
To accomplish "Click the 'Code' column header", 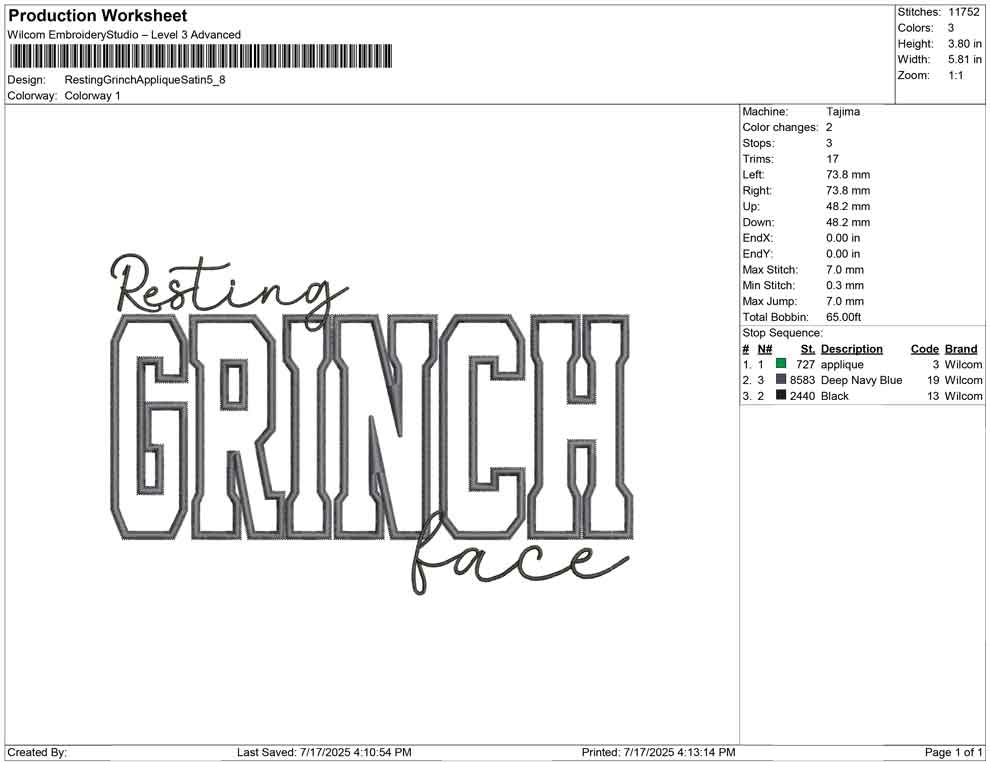I will coord(925,348).
